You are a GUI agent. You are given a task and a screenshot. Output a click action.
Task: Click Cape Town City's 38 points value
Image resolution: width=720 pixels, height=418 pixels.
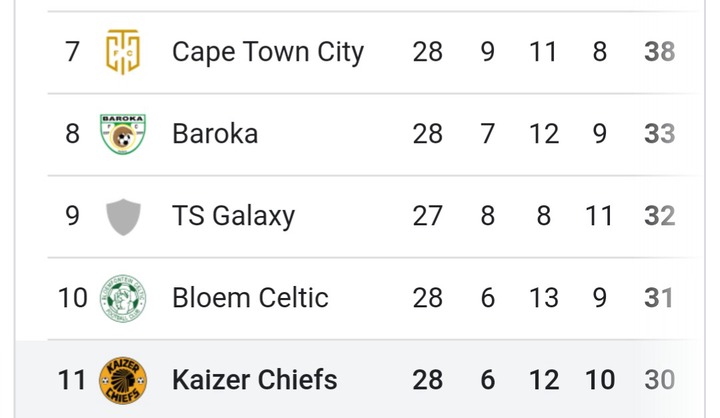(659, 52)
